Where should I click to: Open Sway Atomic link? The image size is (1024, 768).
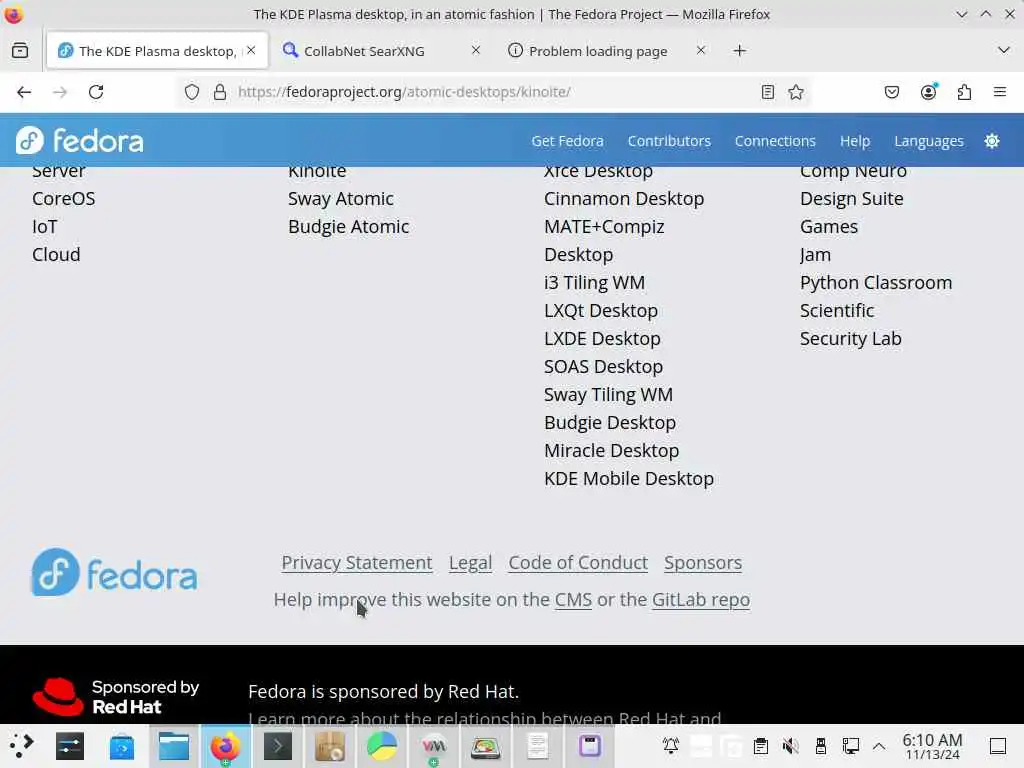click(341, 199)
